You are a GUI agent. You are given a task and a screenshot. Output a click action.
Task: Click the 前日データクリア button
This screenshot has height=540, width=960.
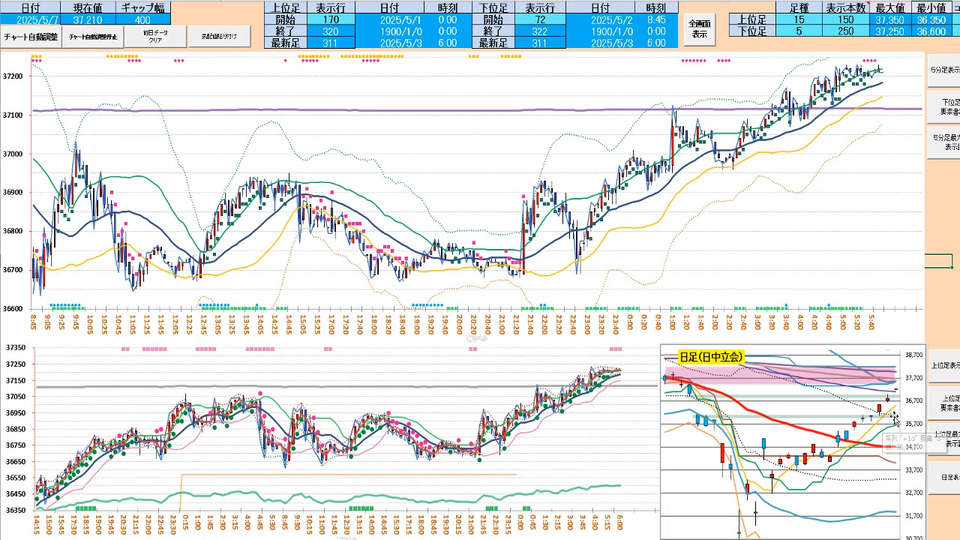pyautogui.click(x=156, y=37)
